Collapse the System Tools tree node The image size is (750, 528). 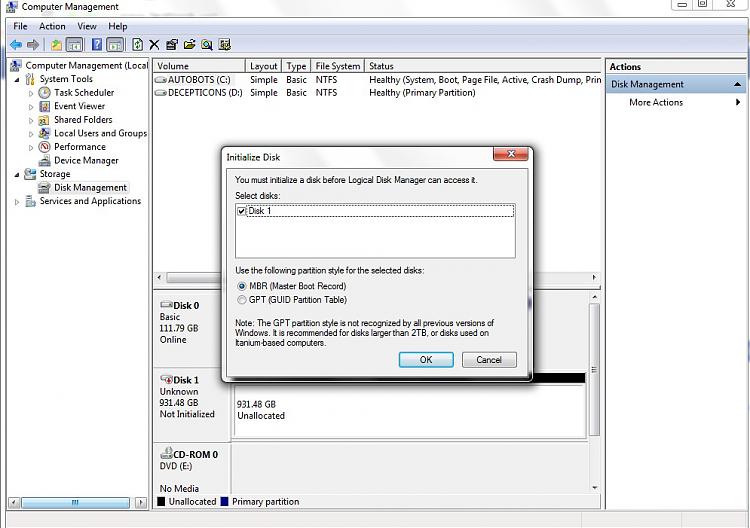pos(17,79)
